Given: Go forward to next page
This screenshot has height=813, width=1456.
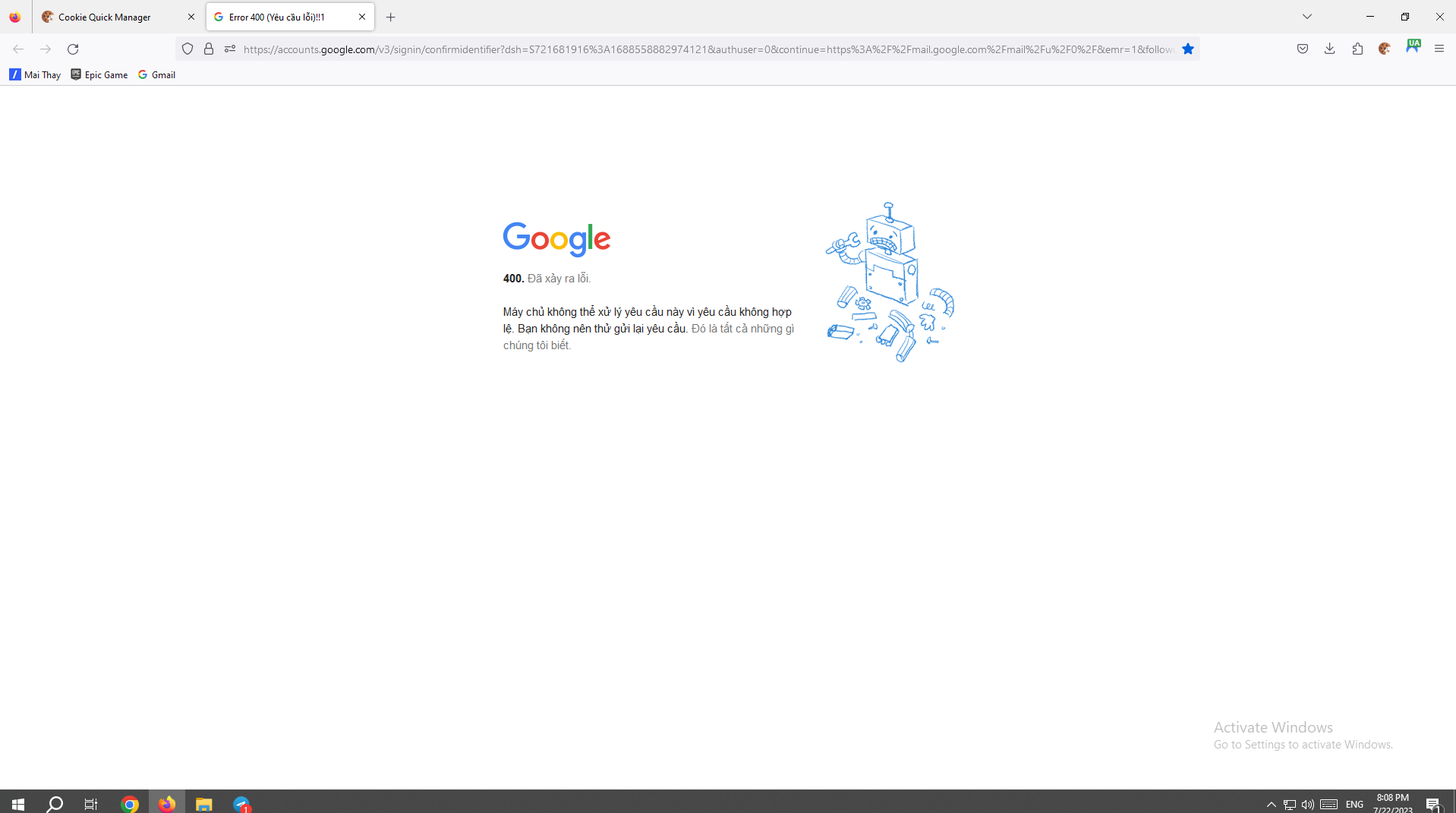Looking at the screenshot, I should 46,49.
